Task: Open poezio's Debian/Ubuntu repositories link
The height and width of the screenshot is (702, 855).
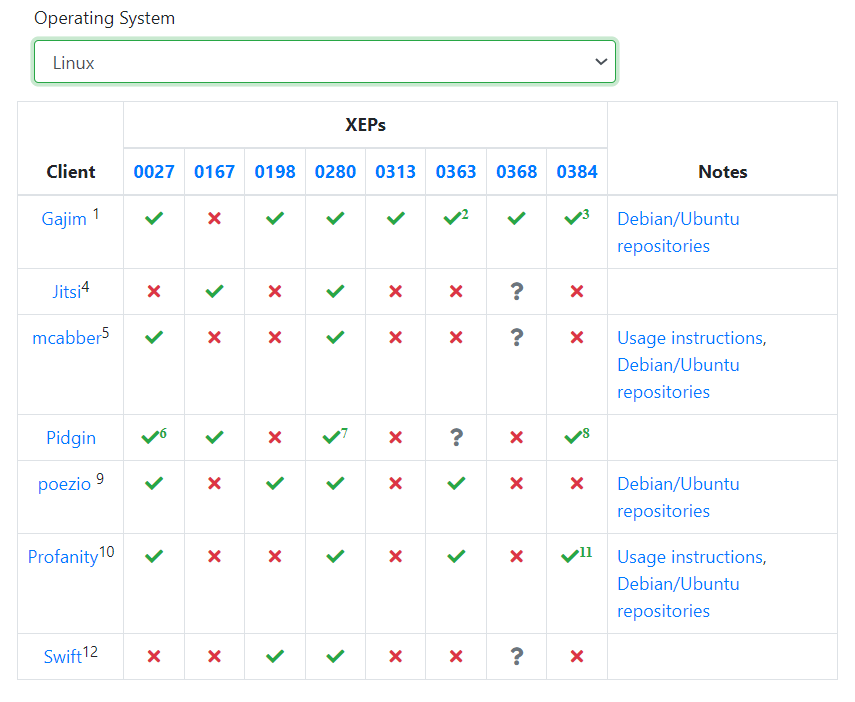Action: 678,497
